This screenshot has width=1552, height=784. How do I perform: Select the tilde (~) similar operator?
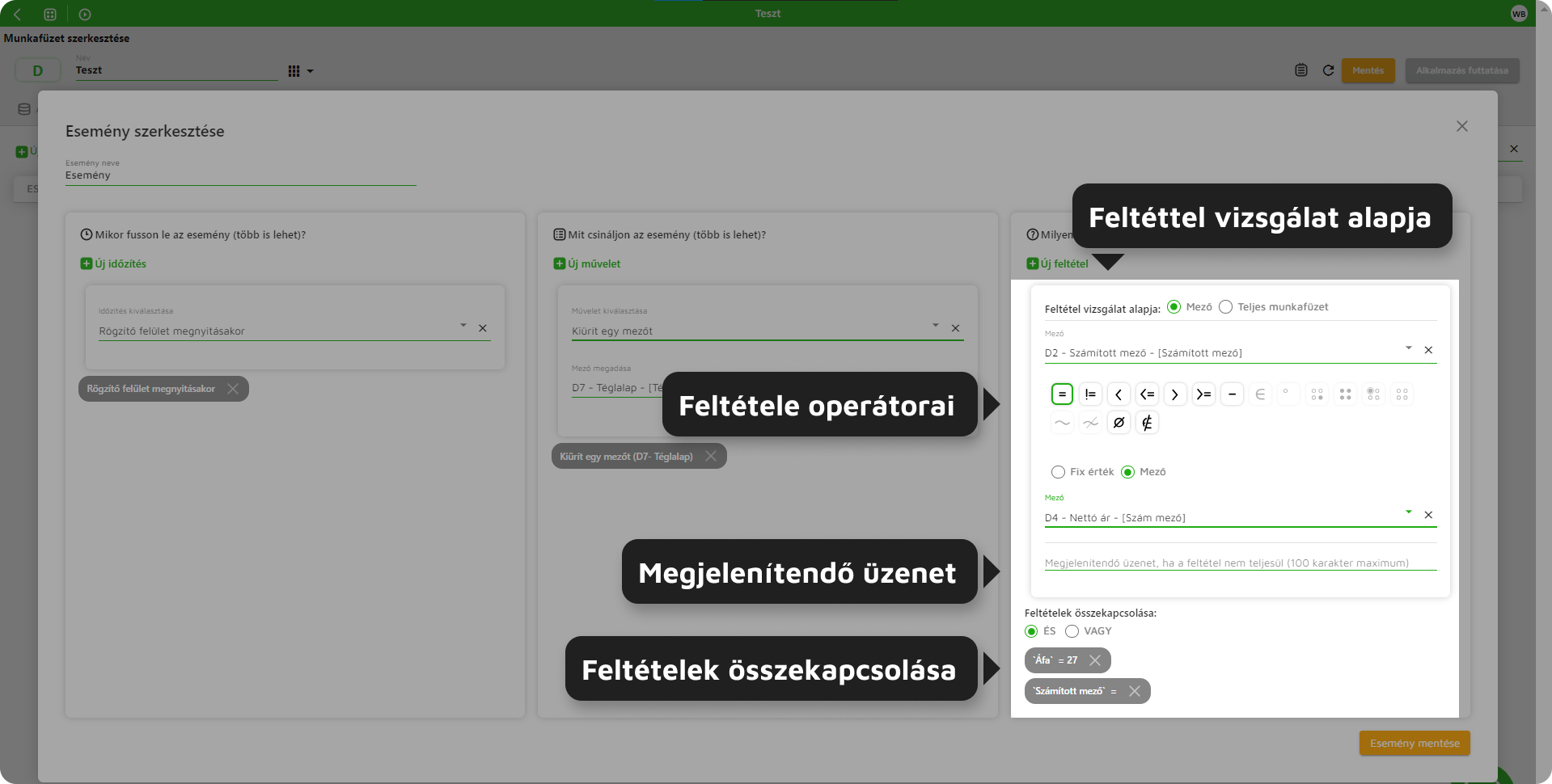(x=1062, y=423)
